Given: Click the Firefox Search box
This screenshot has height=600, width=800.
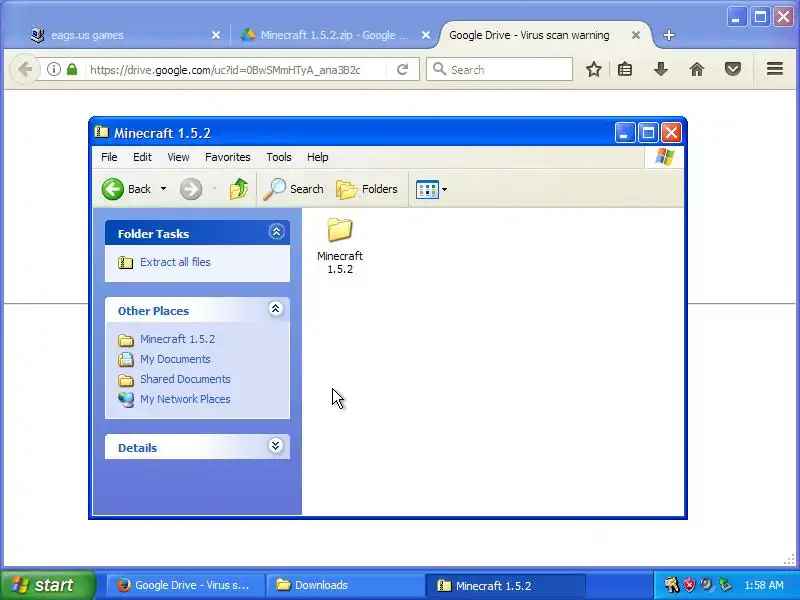Looking at the screenshot, I should [x=499, y=69].
